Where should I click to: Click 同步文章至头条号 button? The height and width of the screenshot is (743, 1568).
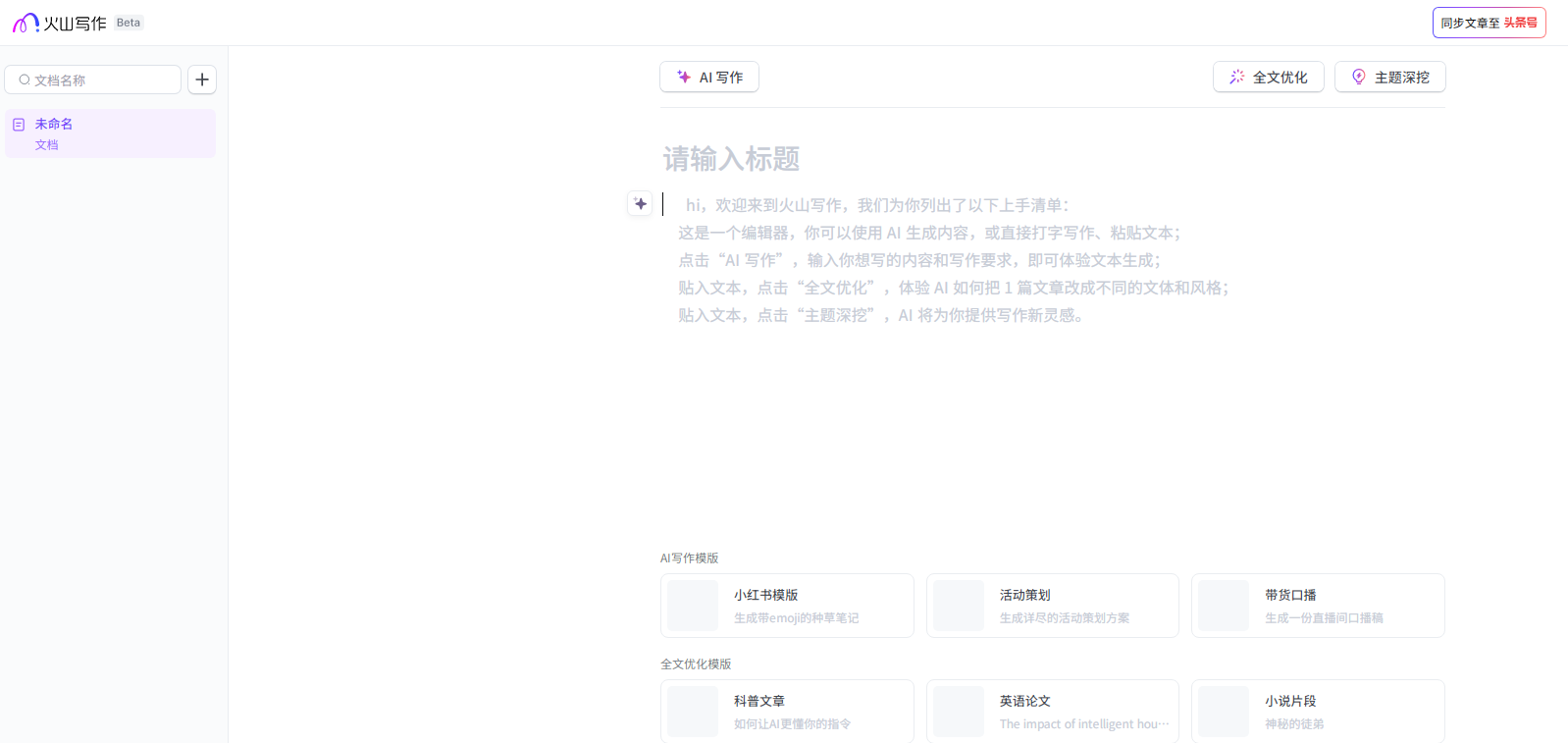1489,23
